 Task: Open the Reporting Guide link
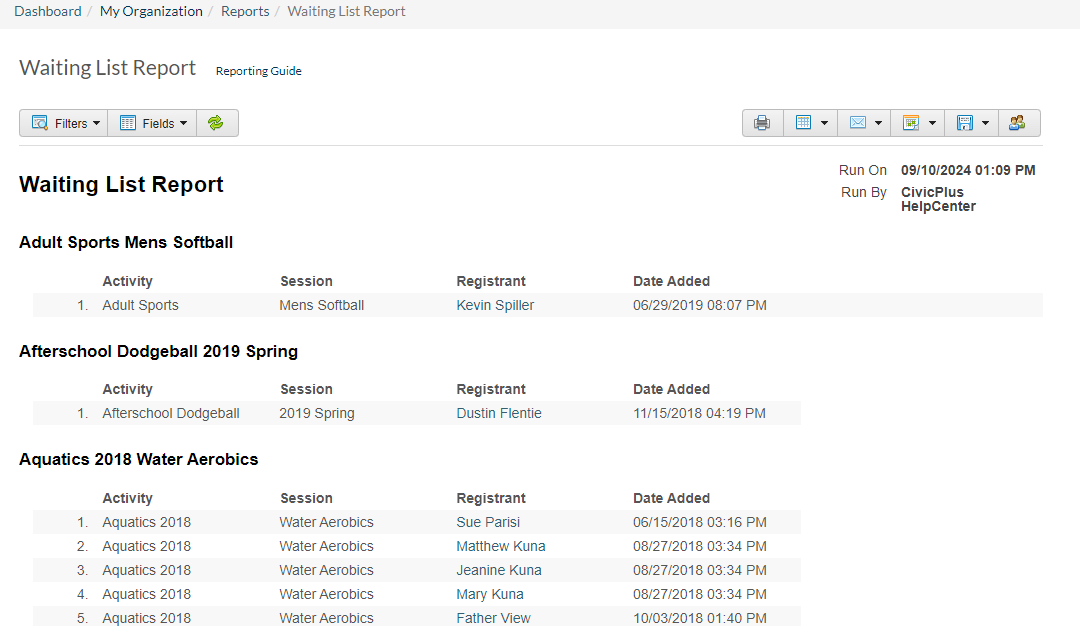pos(258,71)
